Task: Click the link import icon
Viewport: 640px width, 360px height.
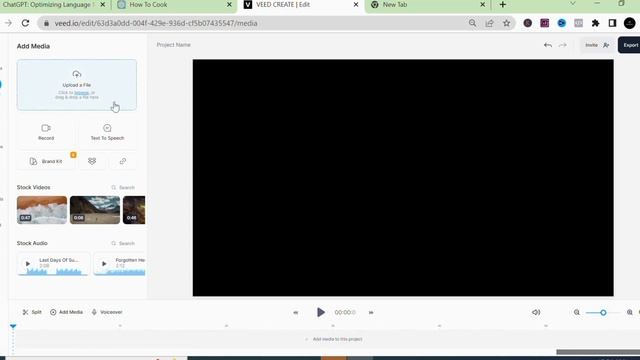Action: pyautogui.click(x=123, y=161)
